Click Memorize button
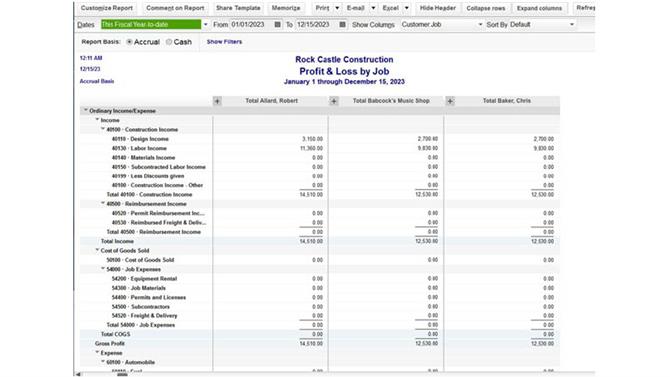 286,8
